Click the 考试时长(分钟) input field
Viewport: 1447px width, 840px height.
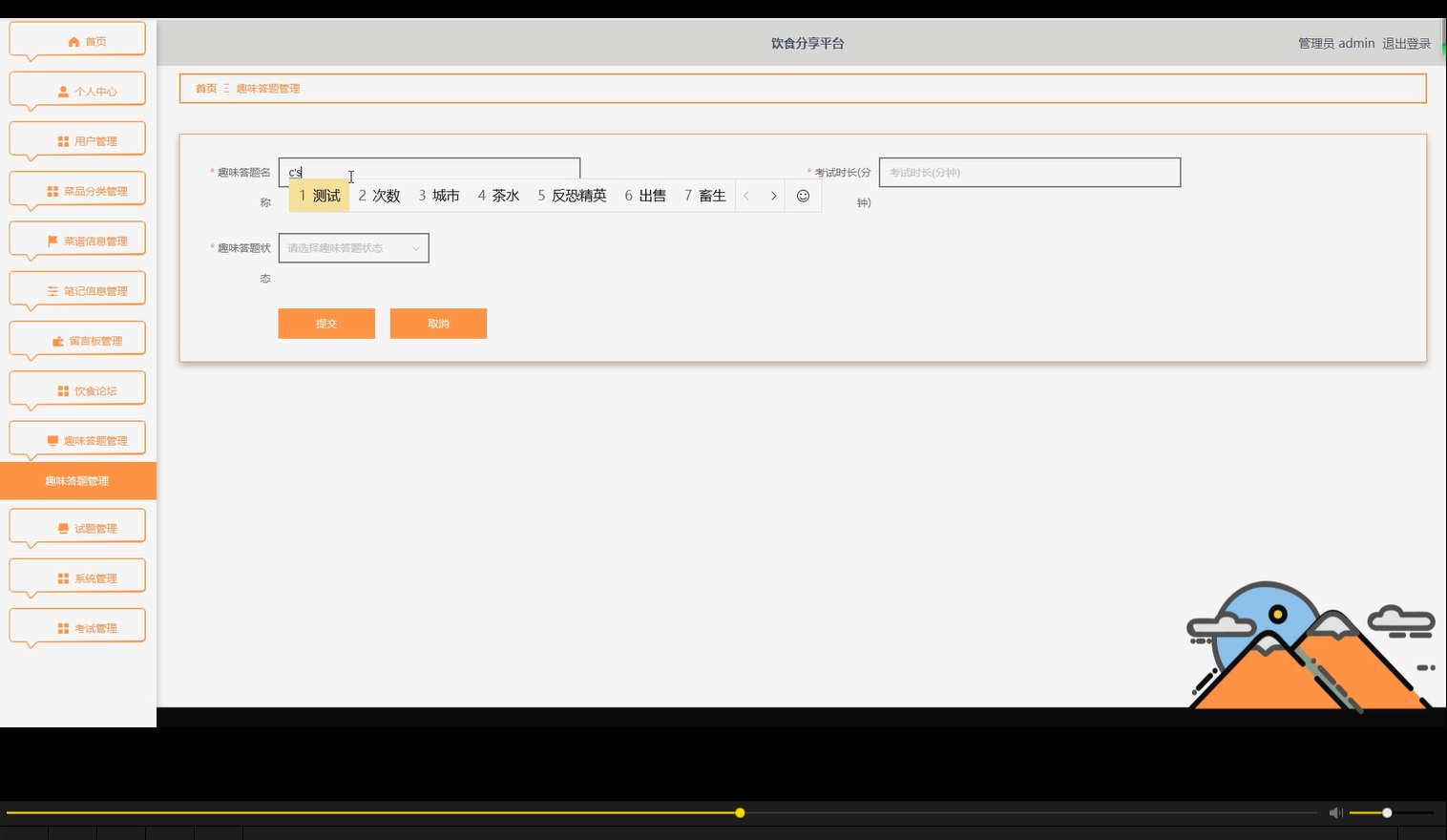pos(1029,172)
